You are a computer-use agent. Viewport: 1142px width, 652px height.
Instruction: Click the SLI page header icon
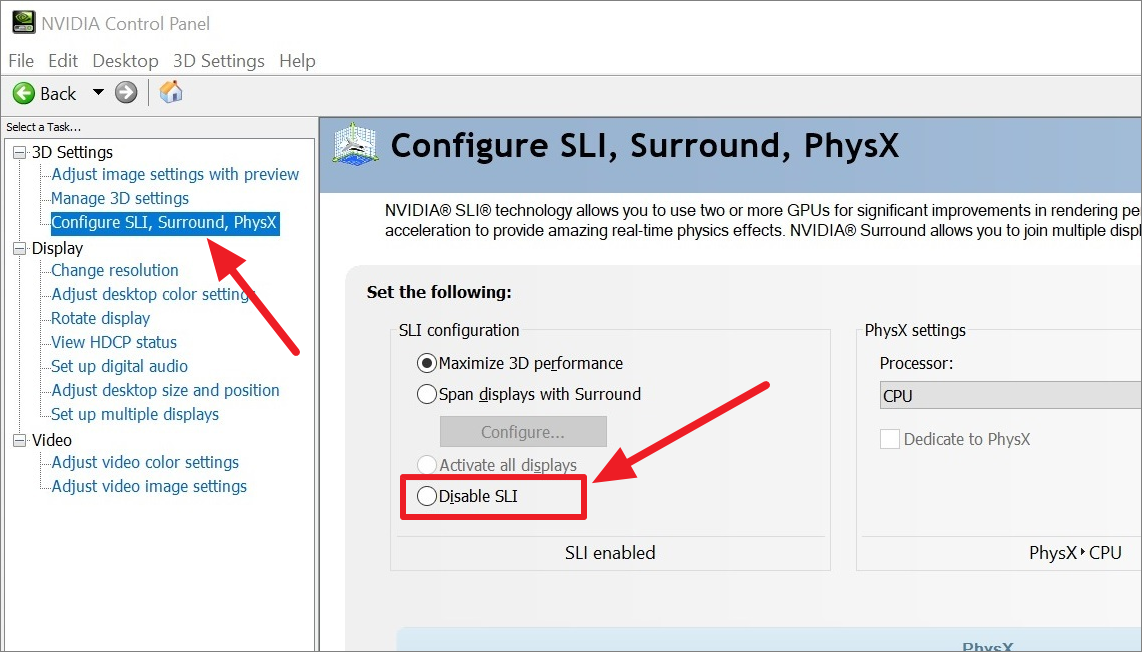pyautogui.click(x=355, y=144)
